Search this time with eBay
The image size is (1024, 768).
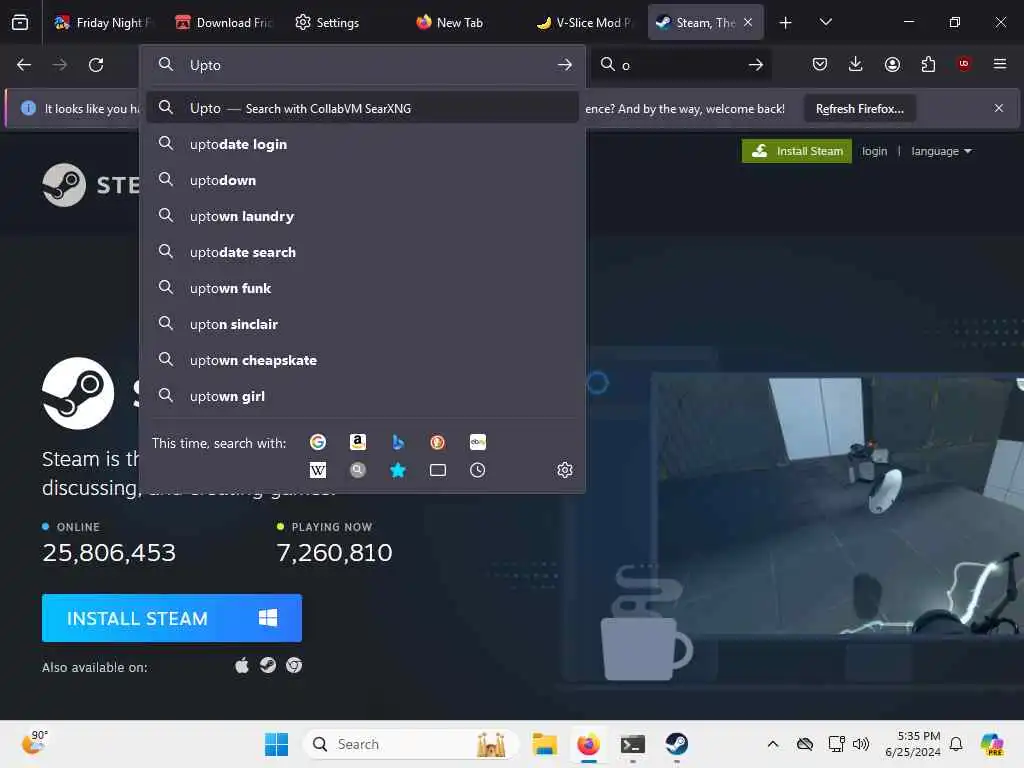coord(477,442)
